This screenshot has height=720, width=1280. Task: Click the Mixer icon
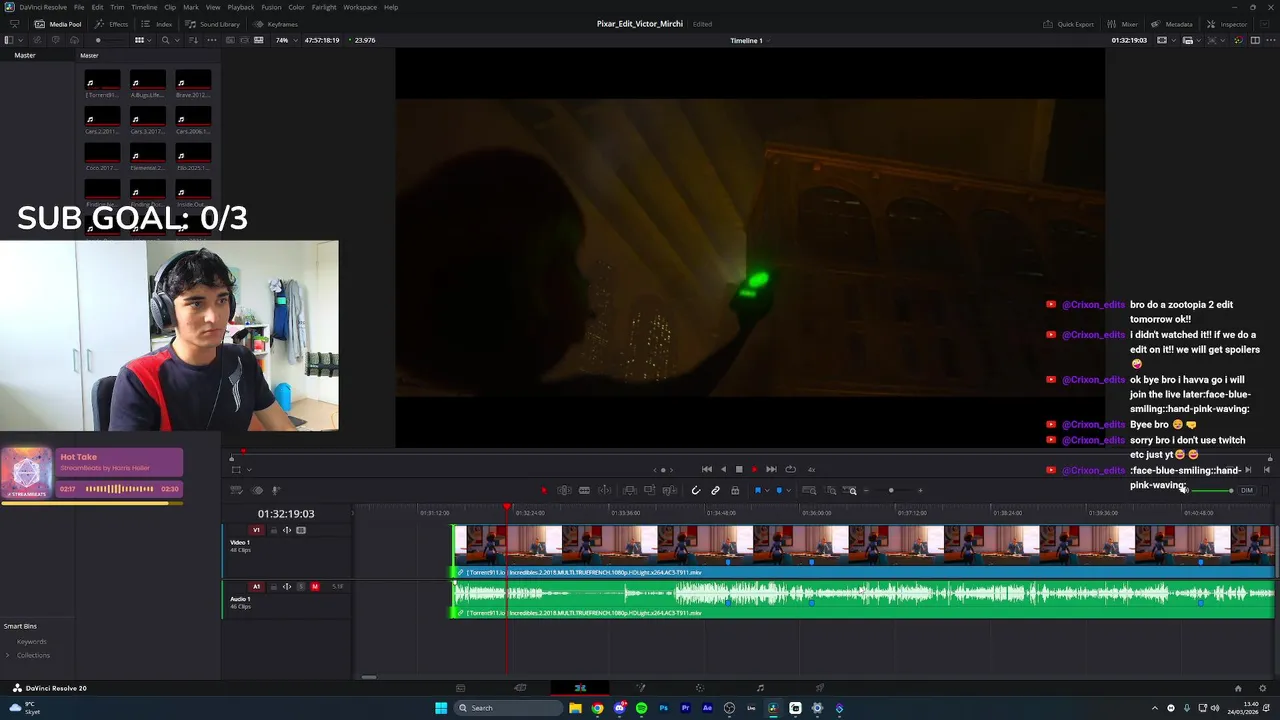1122,24
